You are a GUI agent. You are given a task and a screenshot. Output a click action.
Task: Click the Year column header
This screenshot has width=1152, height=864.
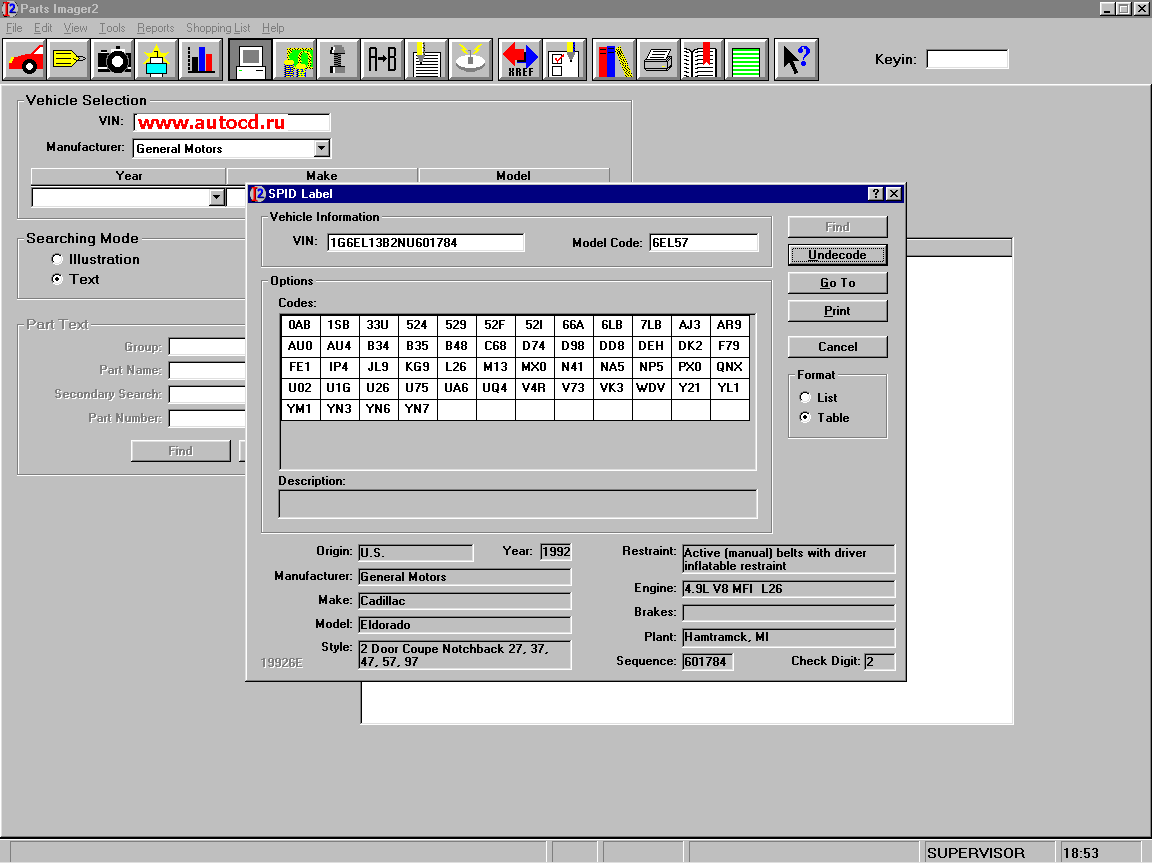click(x=129, y=176)
